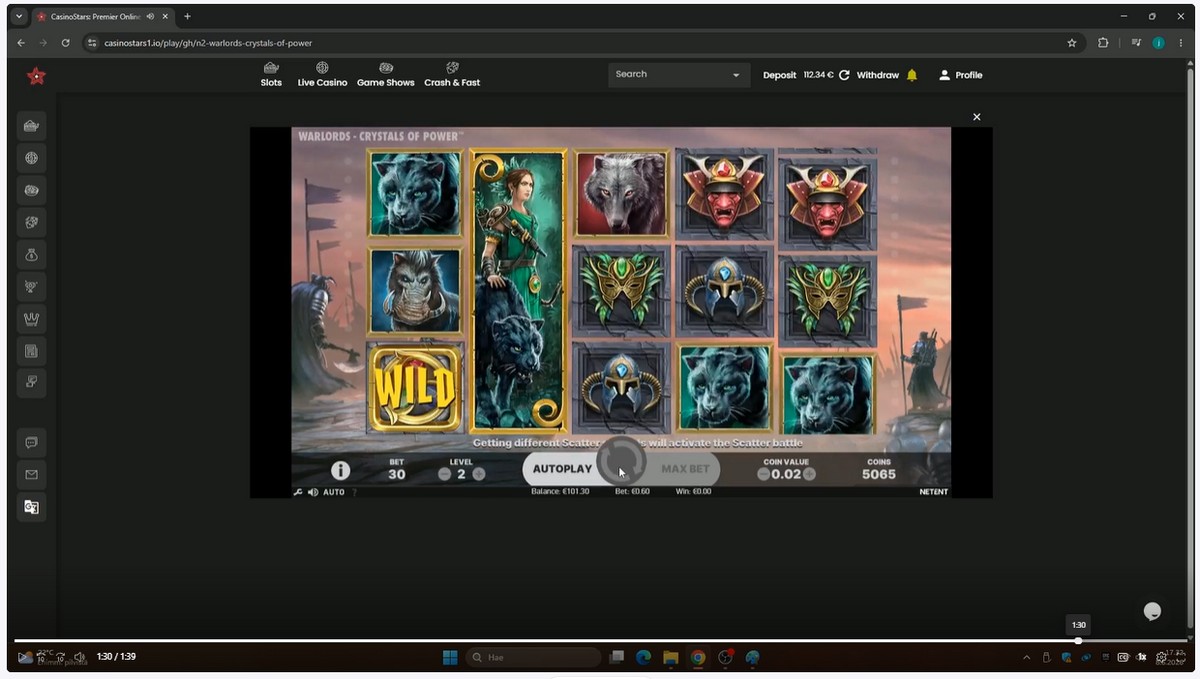
Task: Show hidden system tray icons
Action: coord(1027,657)
